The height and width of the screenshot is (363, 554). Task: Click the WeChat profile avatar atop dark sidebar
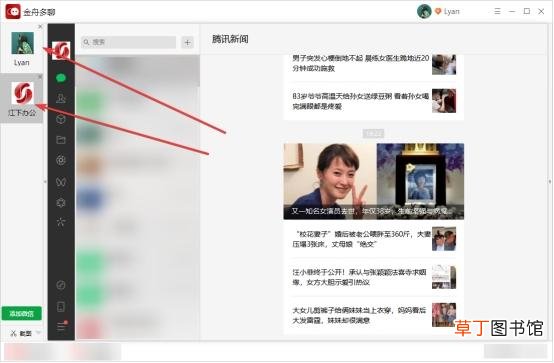(x=61, y=51)
